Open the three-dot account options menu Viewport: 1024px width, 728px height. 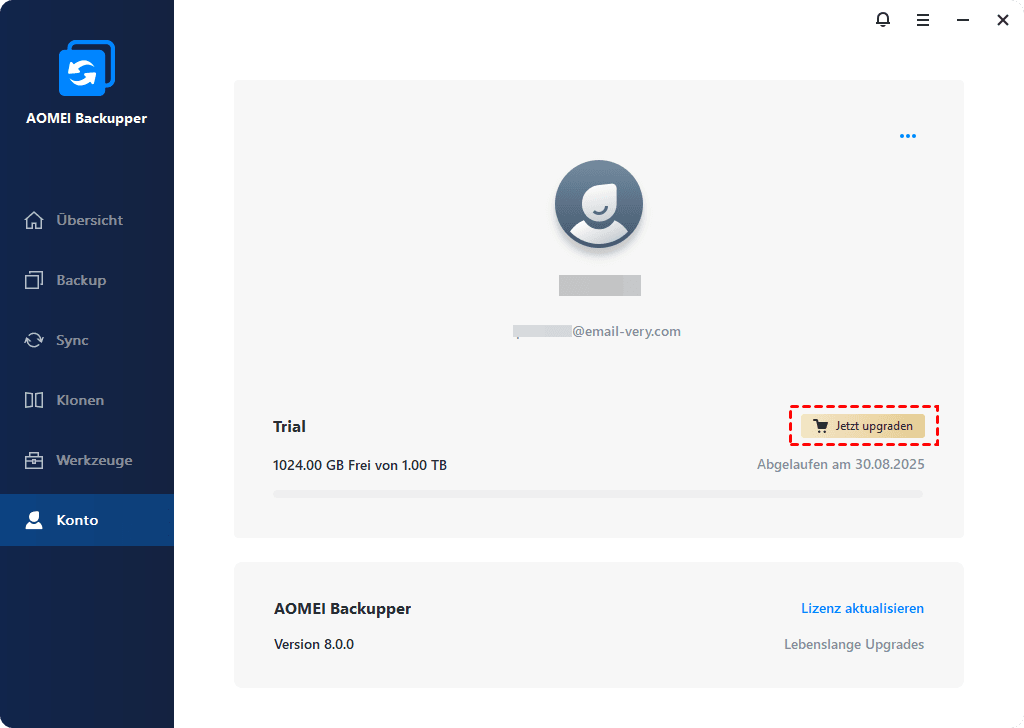point(908,136)
